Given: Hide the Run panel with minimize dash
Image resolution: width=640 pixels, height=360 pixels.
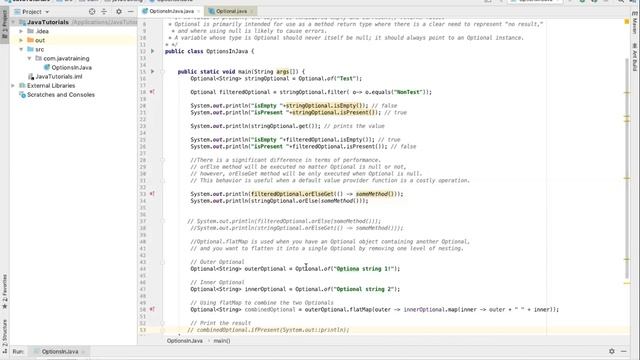Looking at the screenshot, I should [x=624, y=351].
